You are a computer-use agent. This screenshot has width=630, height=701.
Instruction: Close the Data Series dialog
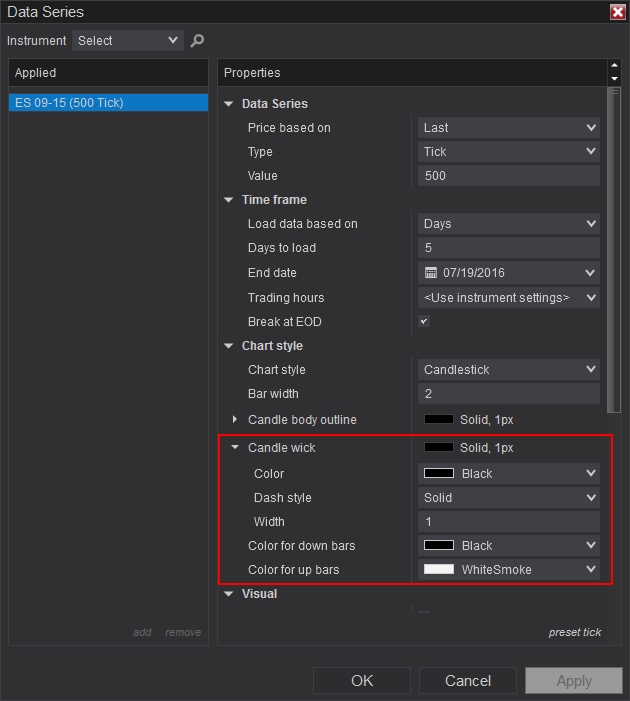pyautogui.click(x=617, y=12)
